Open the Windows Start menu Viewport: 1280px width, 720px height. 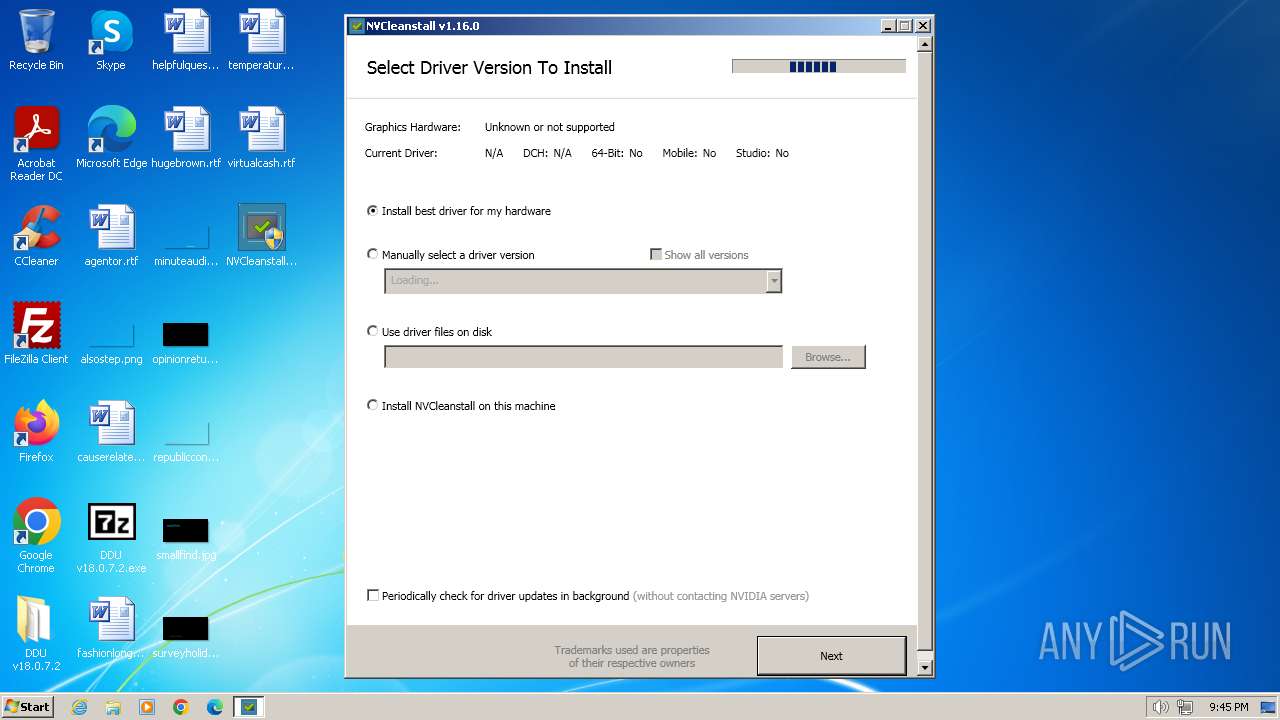[x=28, y=707]
